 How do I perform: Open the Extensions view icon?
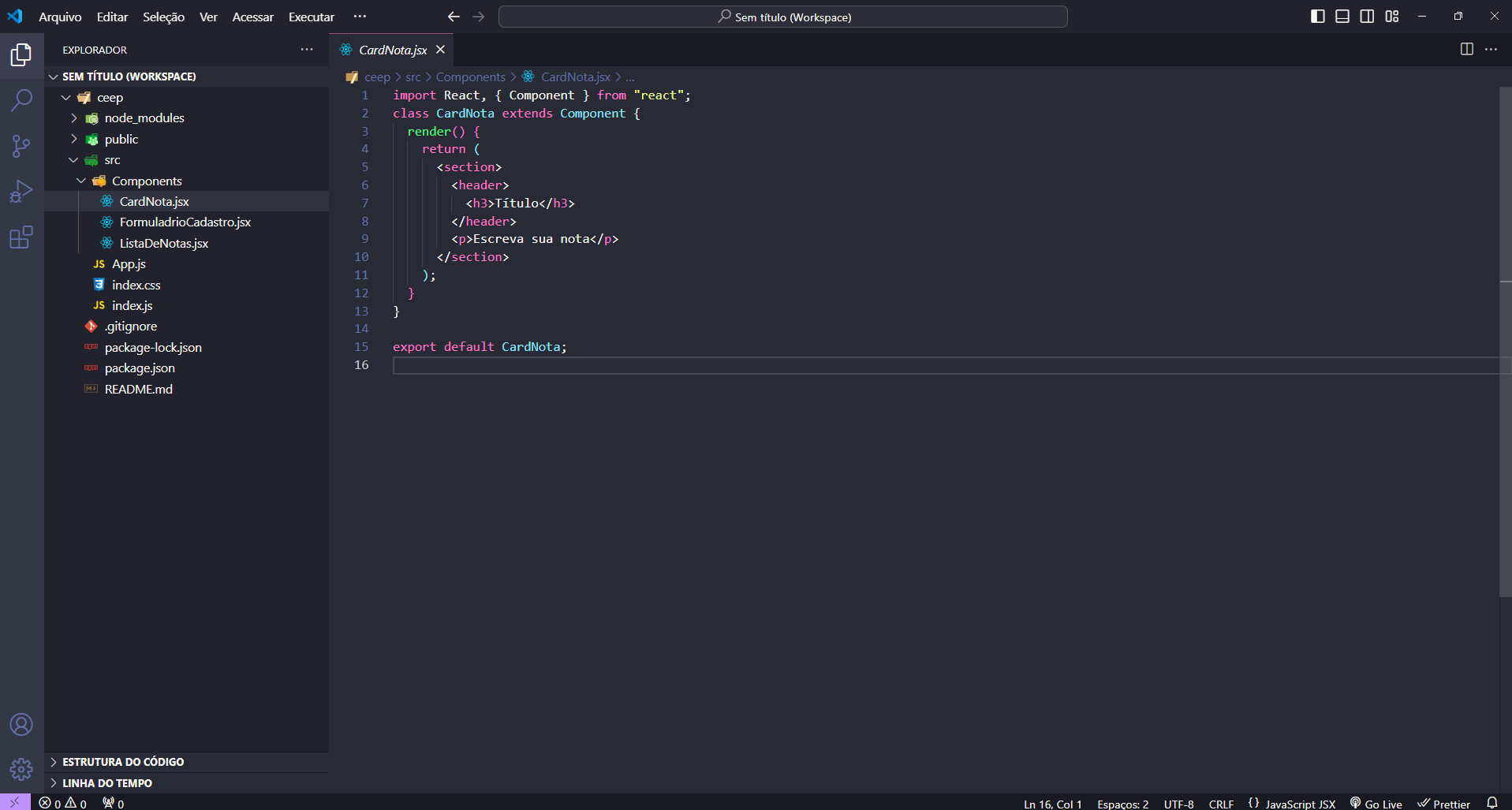(x=21, y=237)
